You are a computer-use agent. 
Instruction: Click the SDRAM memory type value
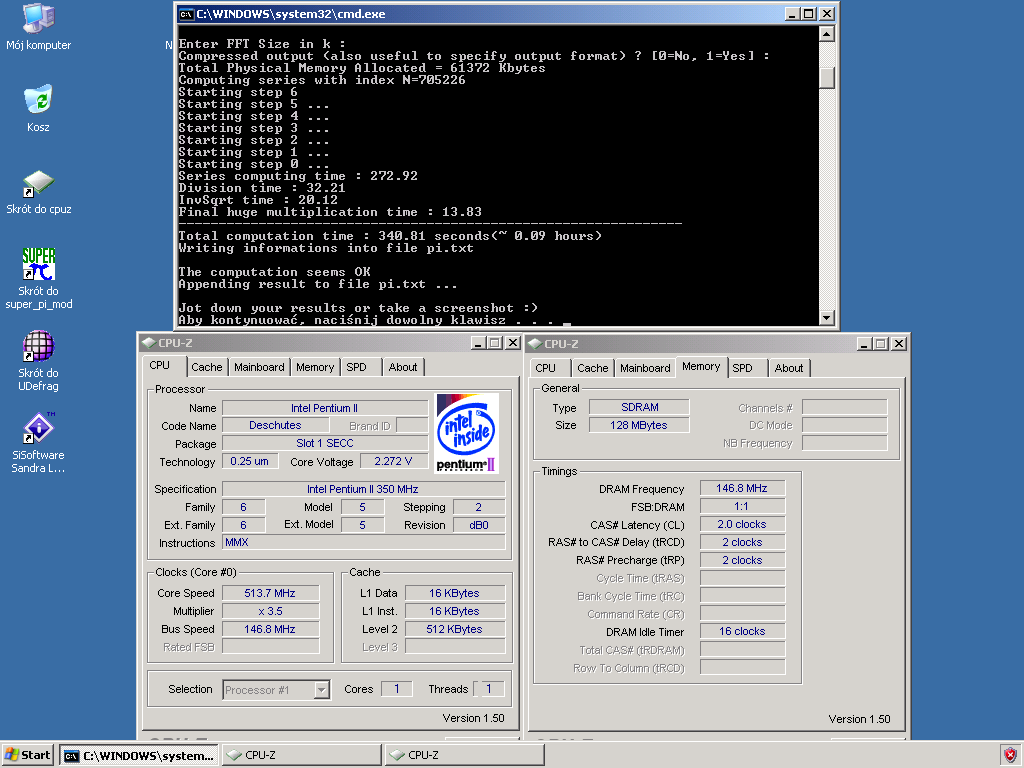(639, 407)
